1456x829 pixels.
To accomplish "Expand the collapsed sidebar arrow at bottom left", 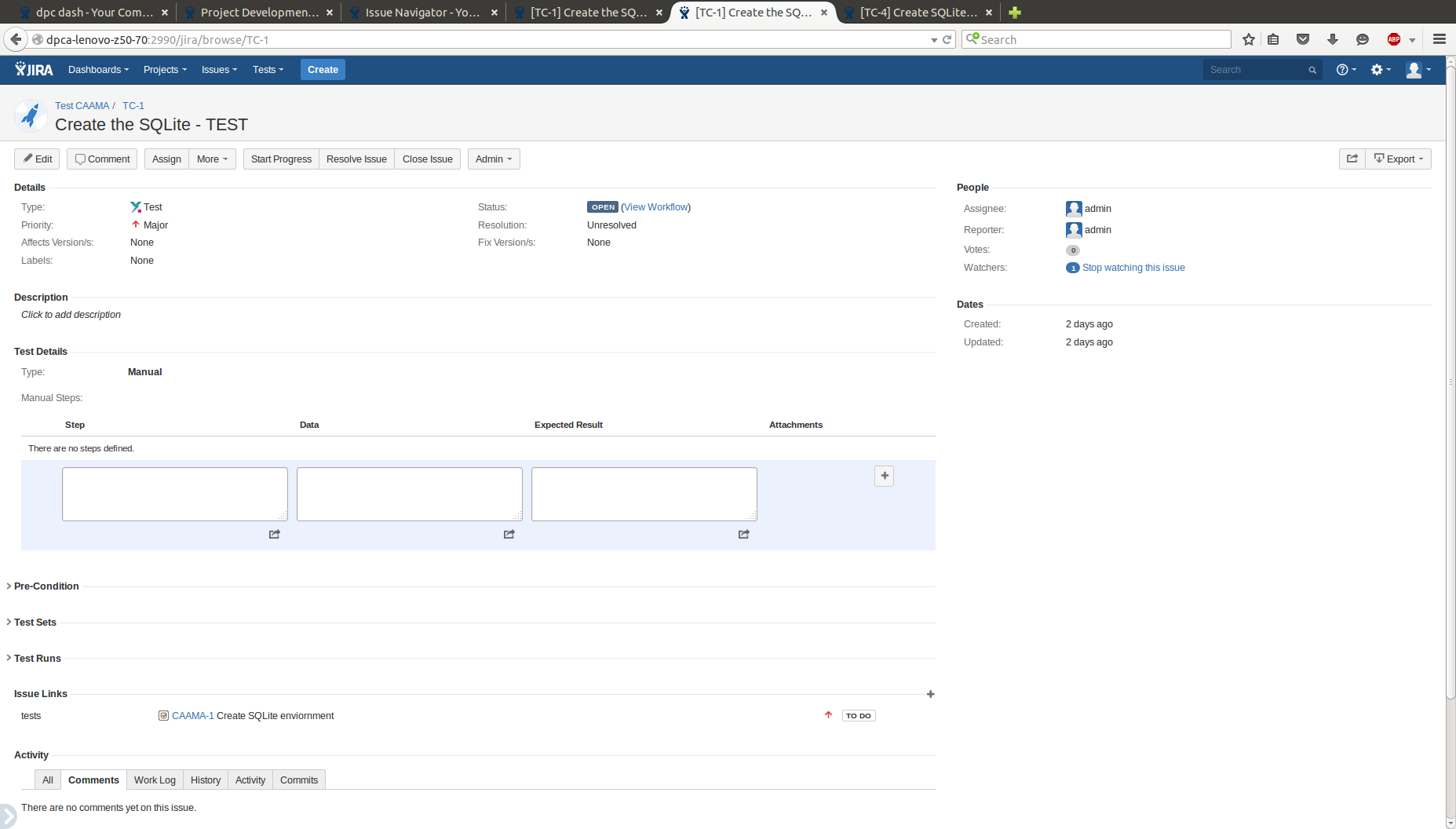I will point(7,816).
